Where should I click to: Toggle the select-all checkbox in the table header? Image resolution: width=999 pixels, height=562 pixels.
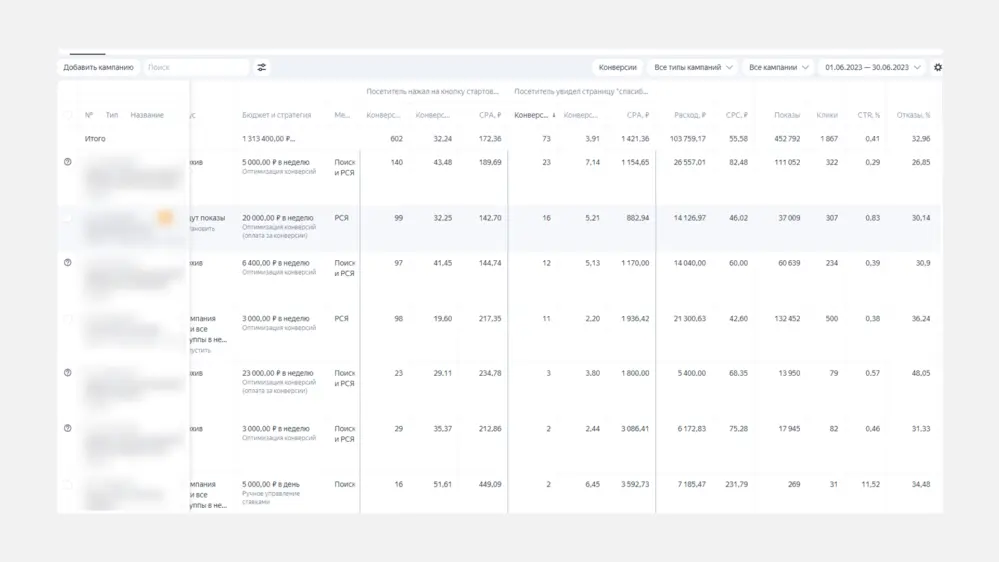[x=68, y=115]
